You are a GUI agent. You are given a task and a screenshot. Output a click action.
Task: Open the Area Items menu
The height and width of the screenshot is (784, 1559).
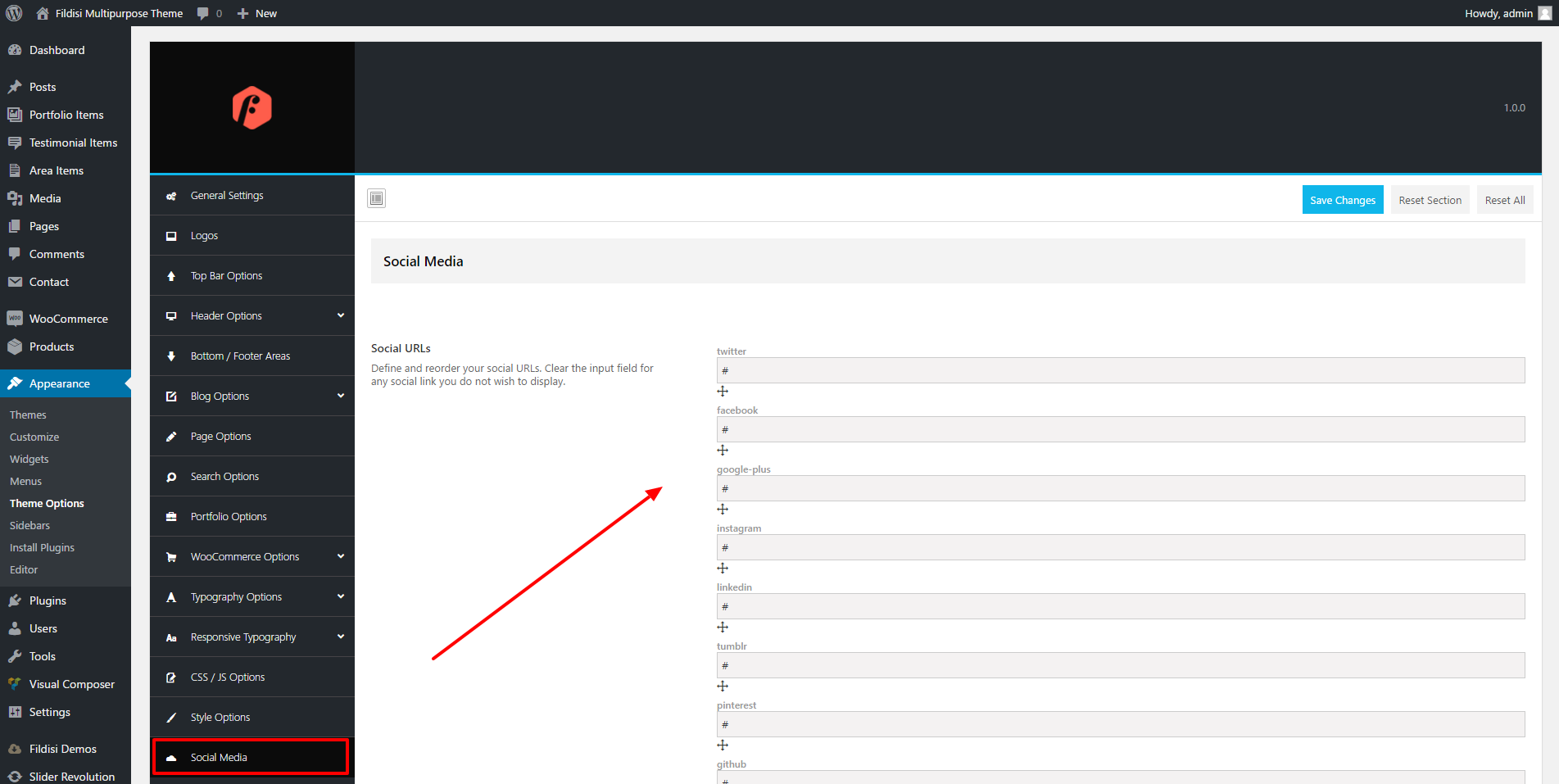[x=66, y=170]
